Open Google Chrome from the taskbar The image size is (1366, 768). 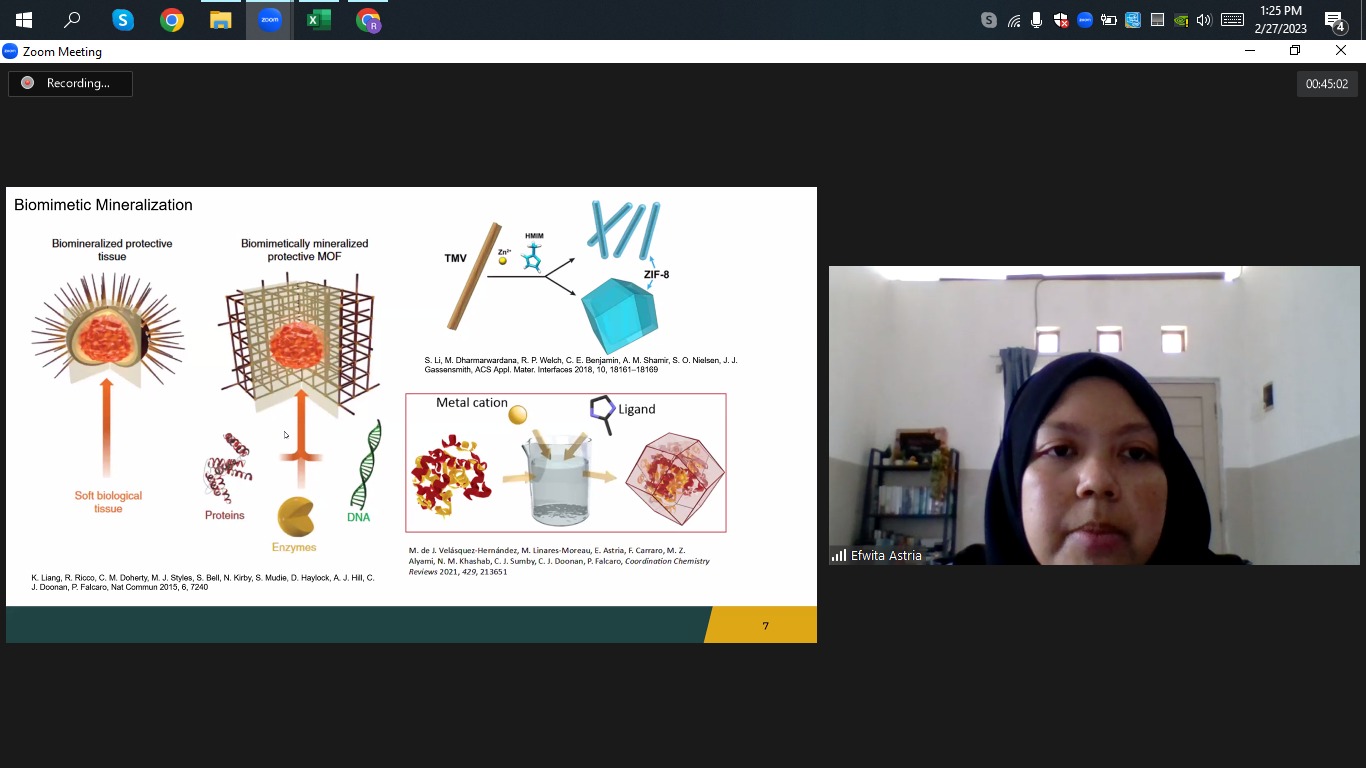coord(172,20)
